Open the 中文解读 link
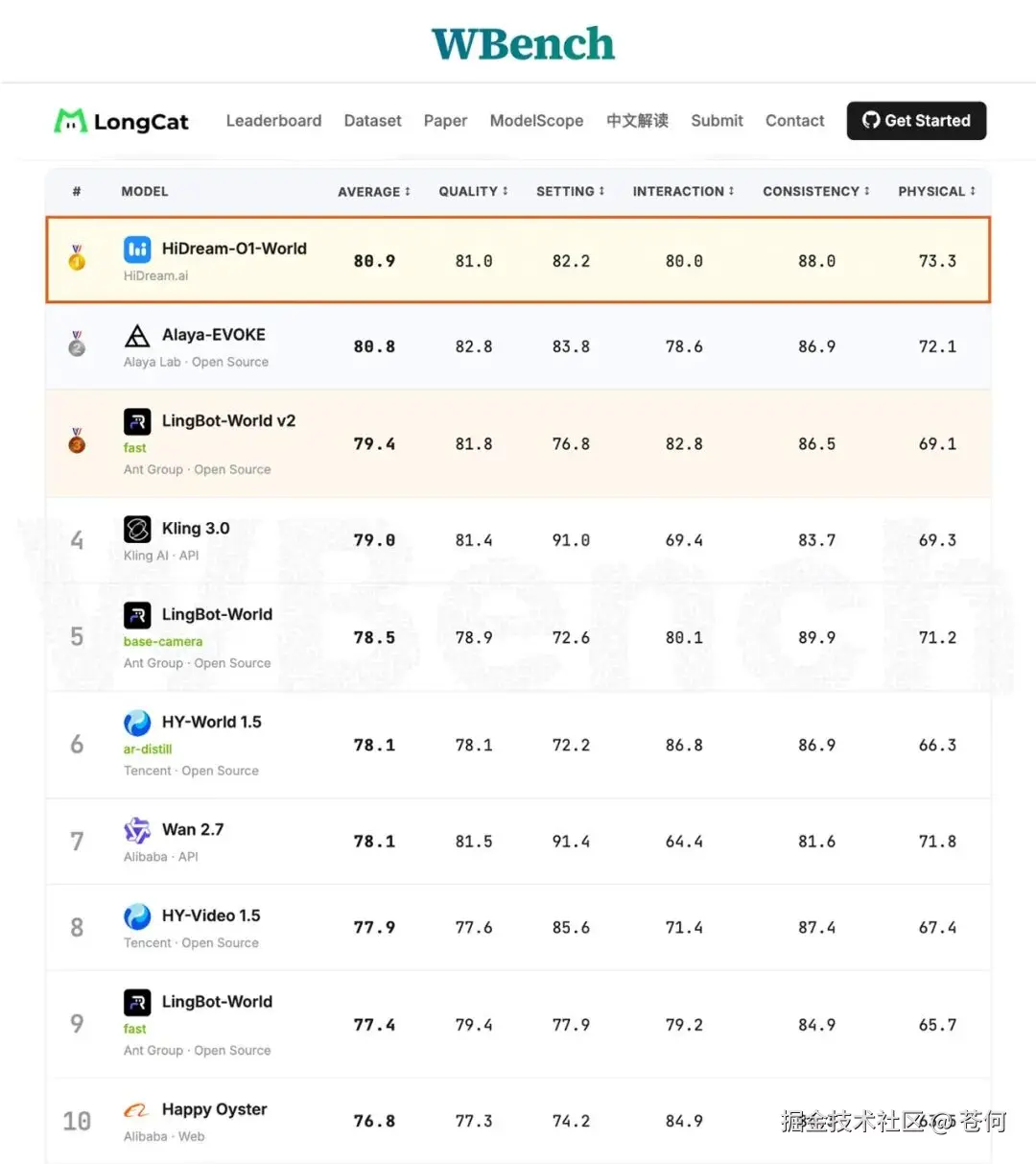 (x=637, y=121)
